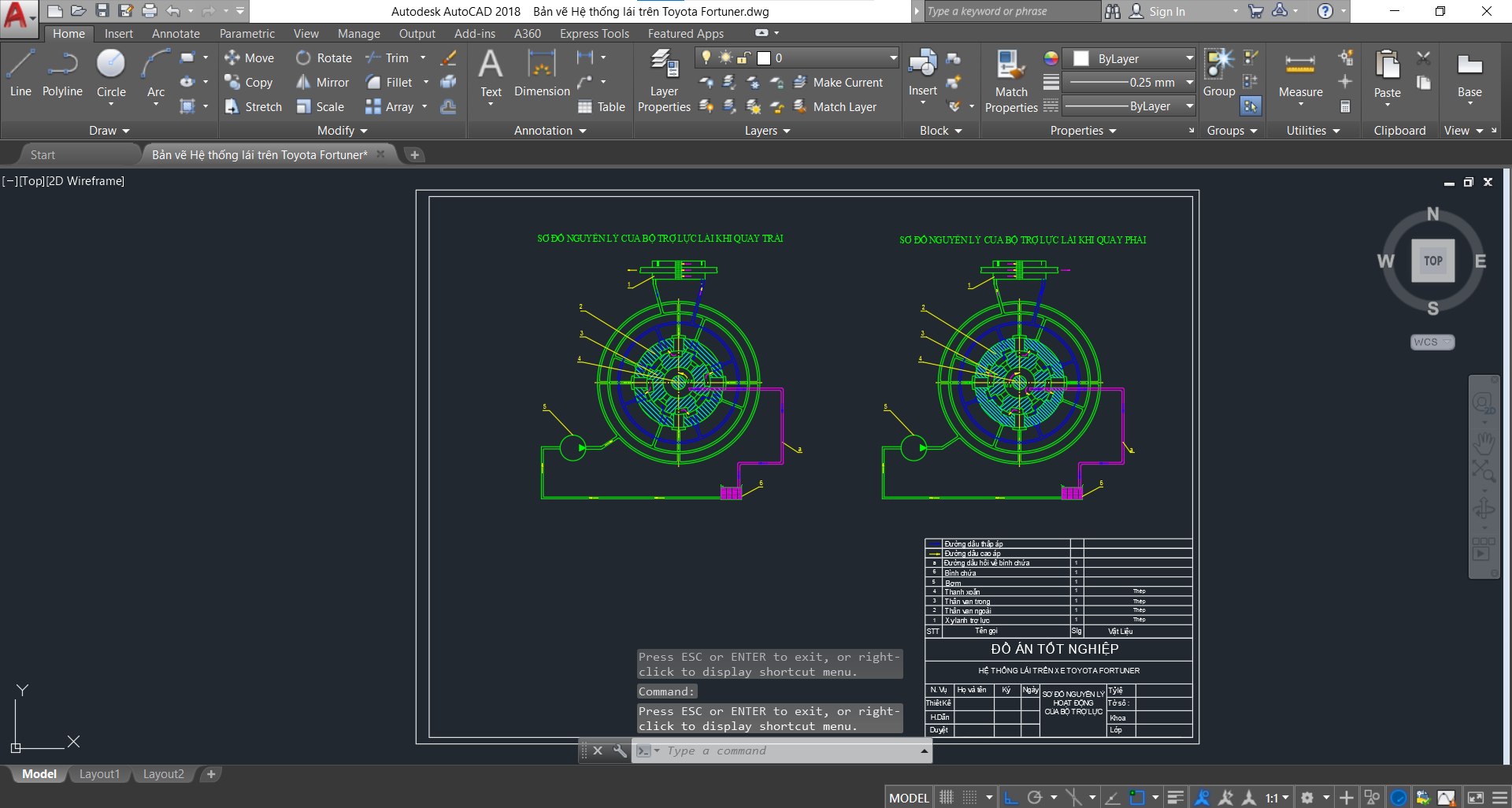This screenshot has width=1512, height=808.
Task: Select the Line drawing tool
Action: [20, 73]
